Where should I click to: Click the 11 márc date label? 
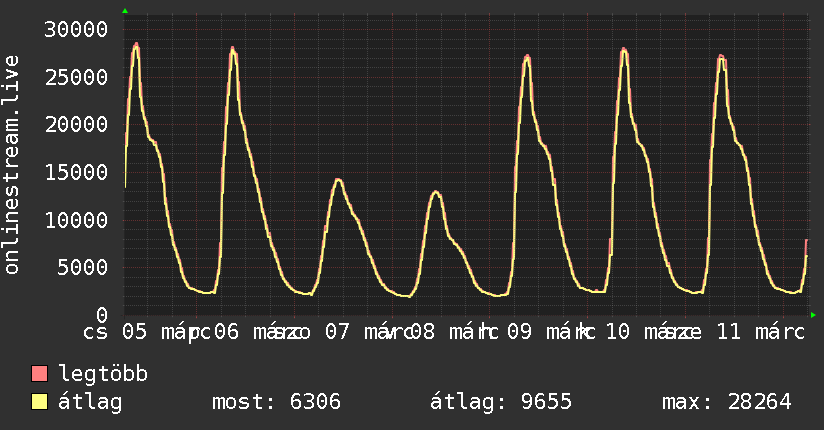tap(760, 332)
